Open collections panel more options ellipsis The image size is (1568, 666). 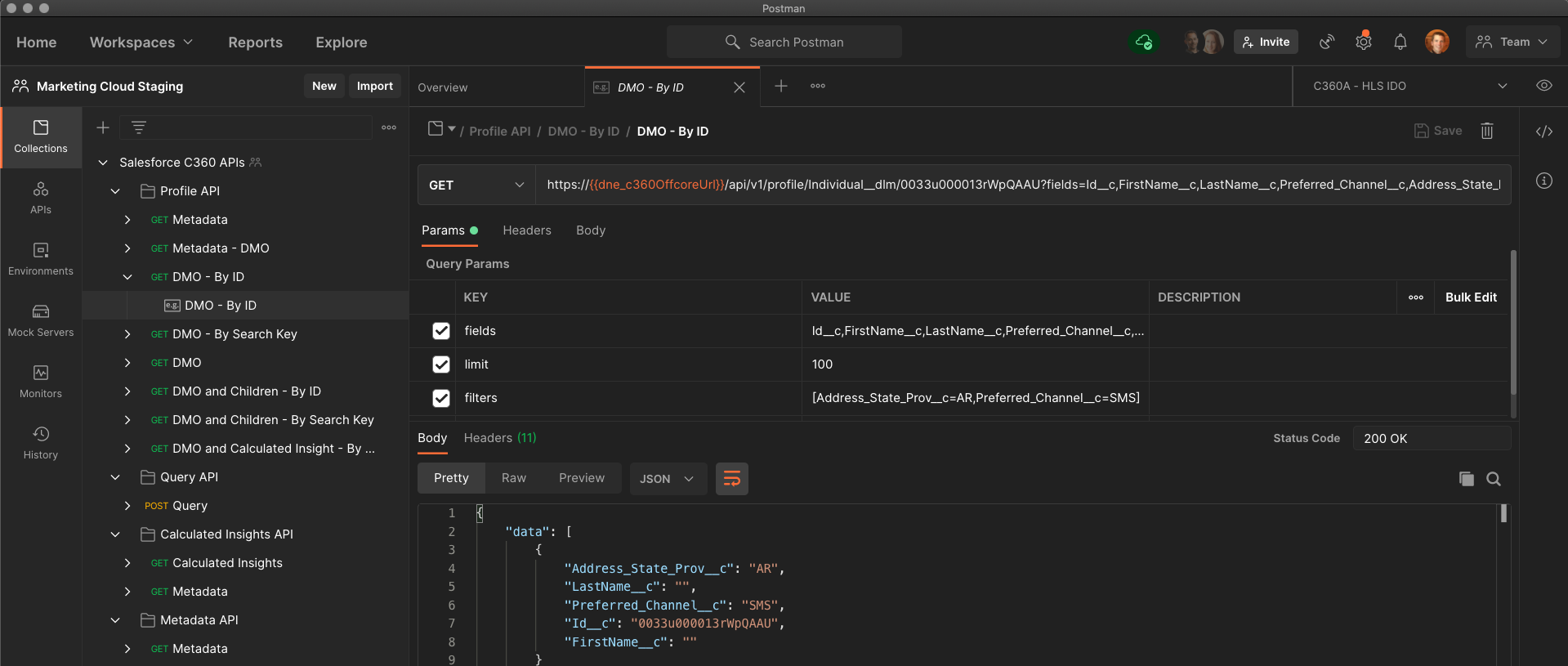(389, 127)
